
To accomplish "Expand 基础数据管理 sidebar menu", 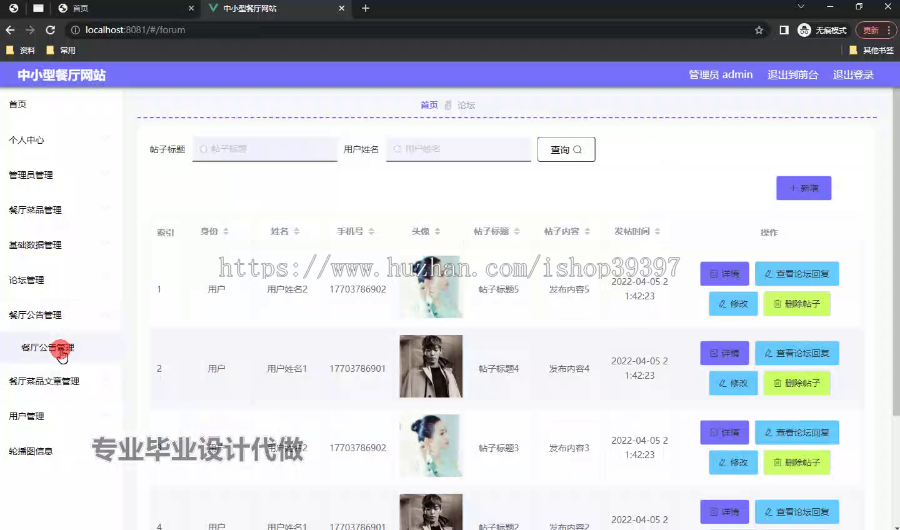I will point(60,245).
